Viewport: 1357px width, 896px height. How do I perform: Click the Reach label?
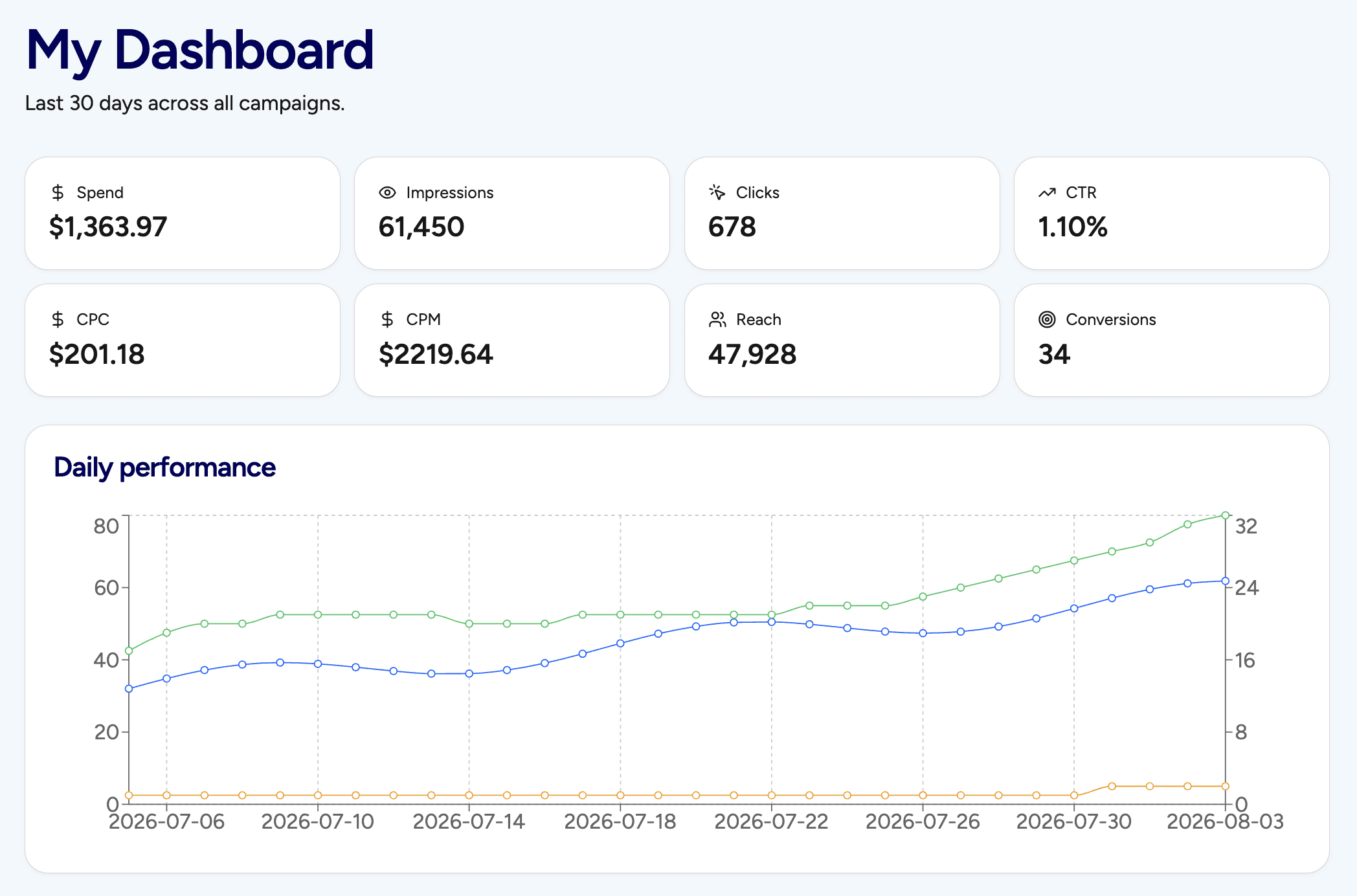click(x=759, y=320)
